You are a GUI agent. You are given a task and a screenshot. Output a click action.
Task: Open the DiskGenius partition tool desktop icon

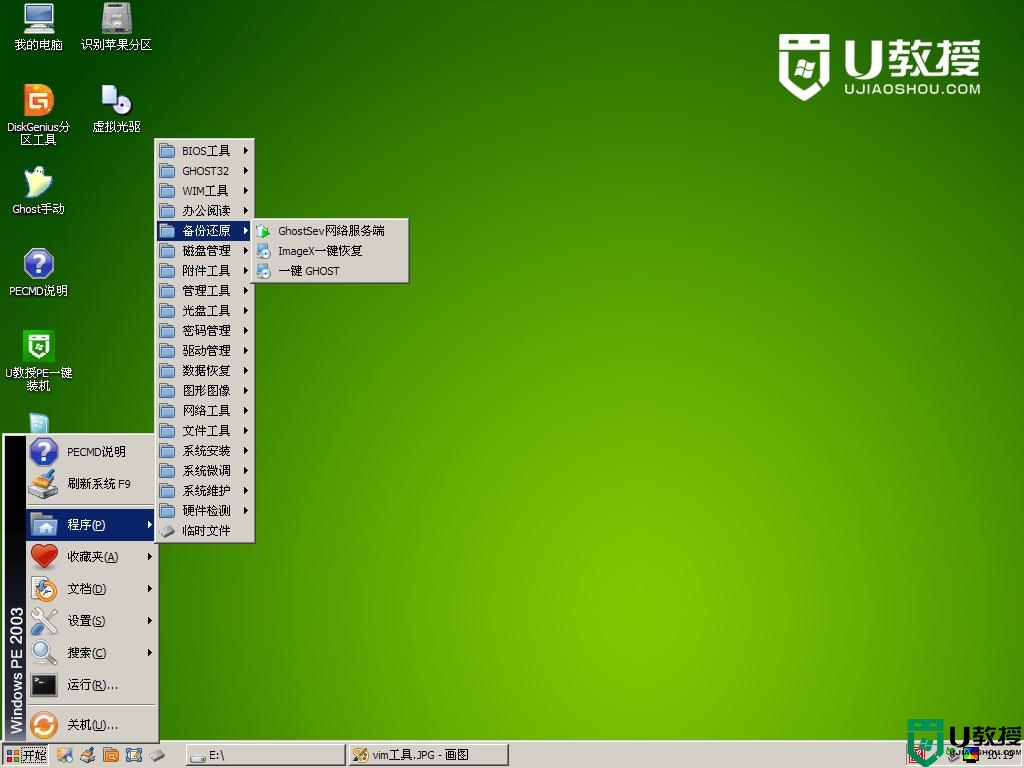tap(38, 102)
